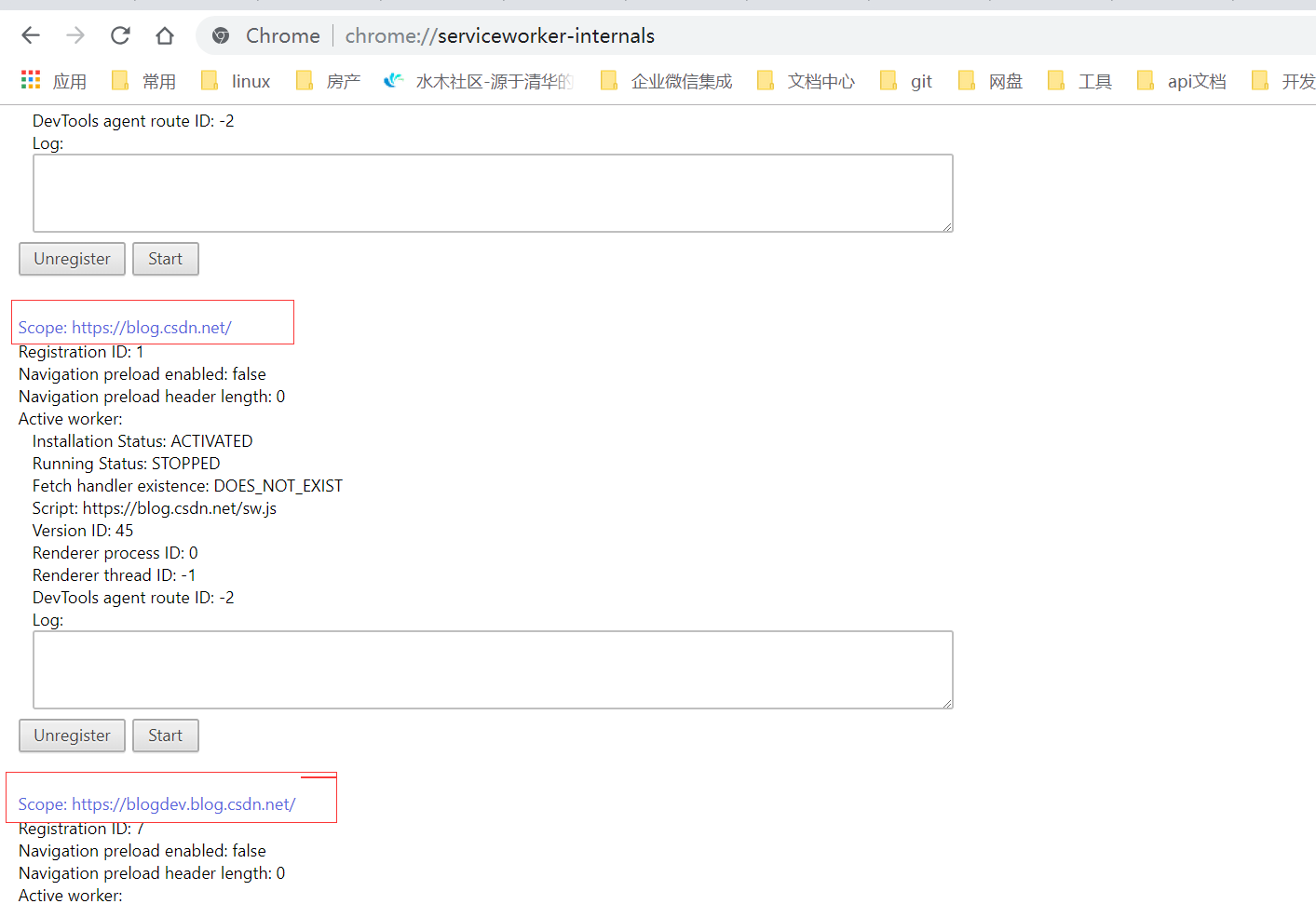Click Registration ID: 1 text
This screenshot has width=1316, height=904.
[x=81, y=352]
